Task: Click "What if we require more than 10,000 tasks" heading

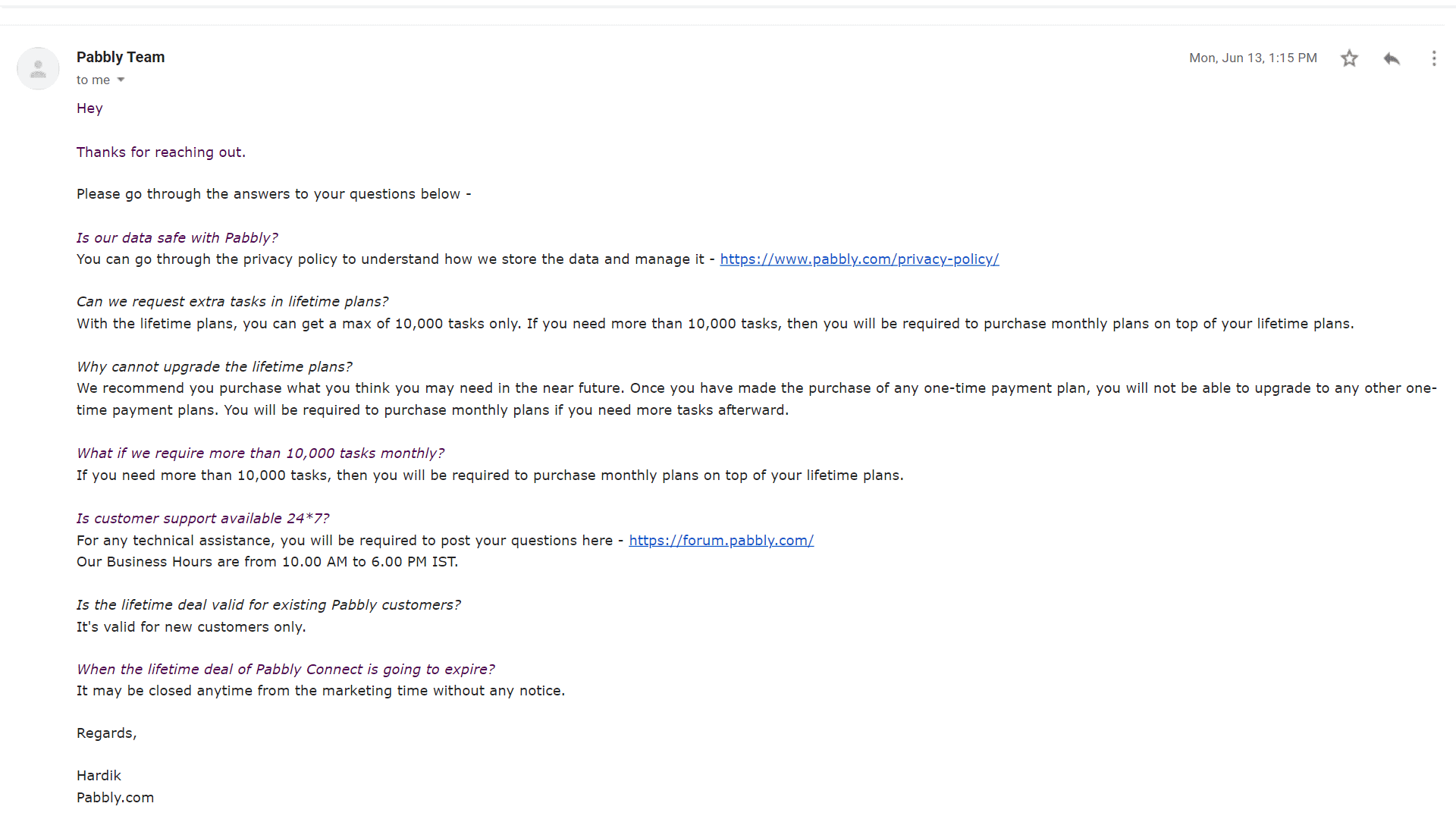Action: 260,453
